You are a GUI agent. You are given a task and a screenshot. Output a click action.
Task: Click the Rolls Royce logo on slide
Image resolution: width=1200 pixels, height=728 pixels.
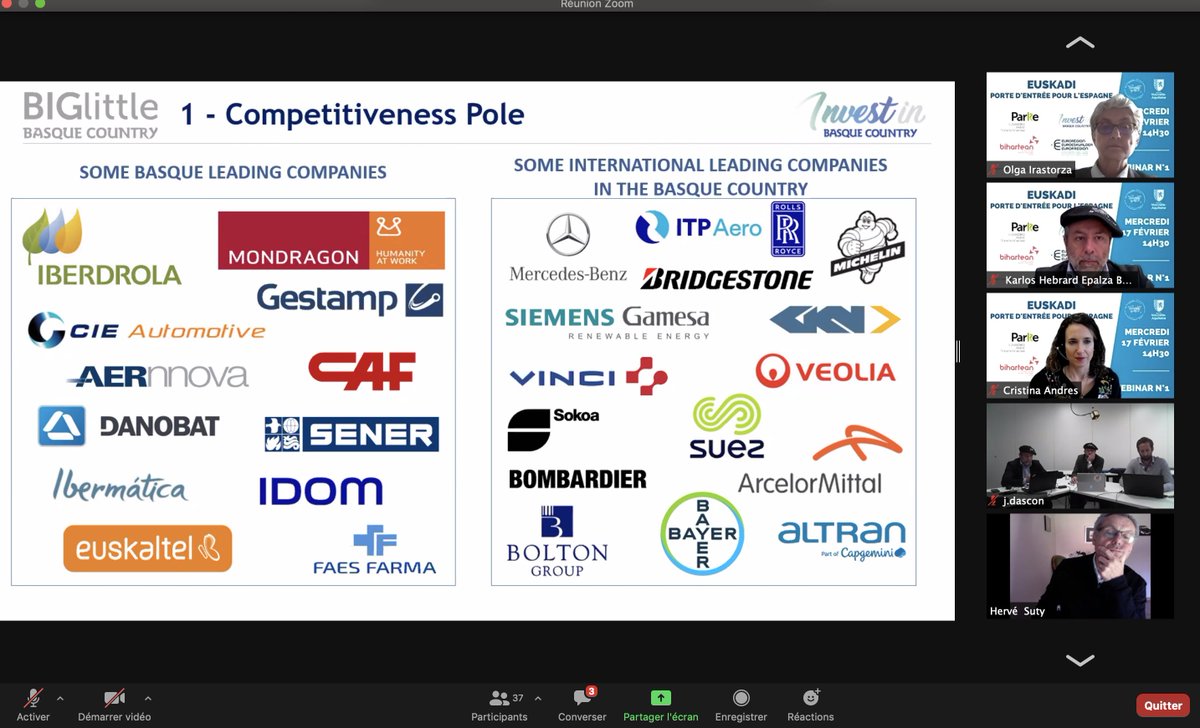tap(788, 229)
